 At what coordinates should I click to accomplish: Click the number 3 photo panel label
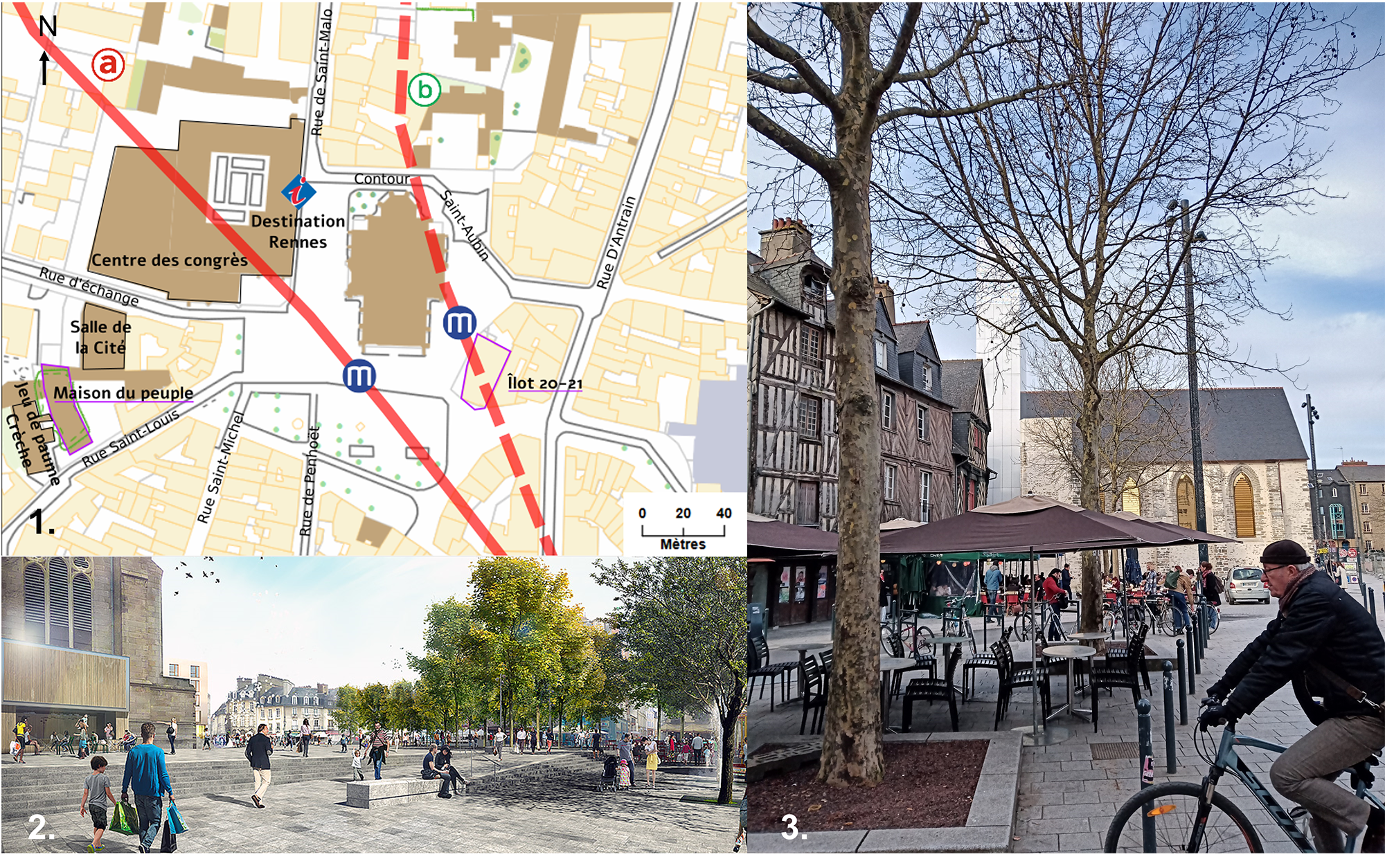pyautogui.click(x=794, y=827)
